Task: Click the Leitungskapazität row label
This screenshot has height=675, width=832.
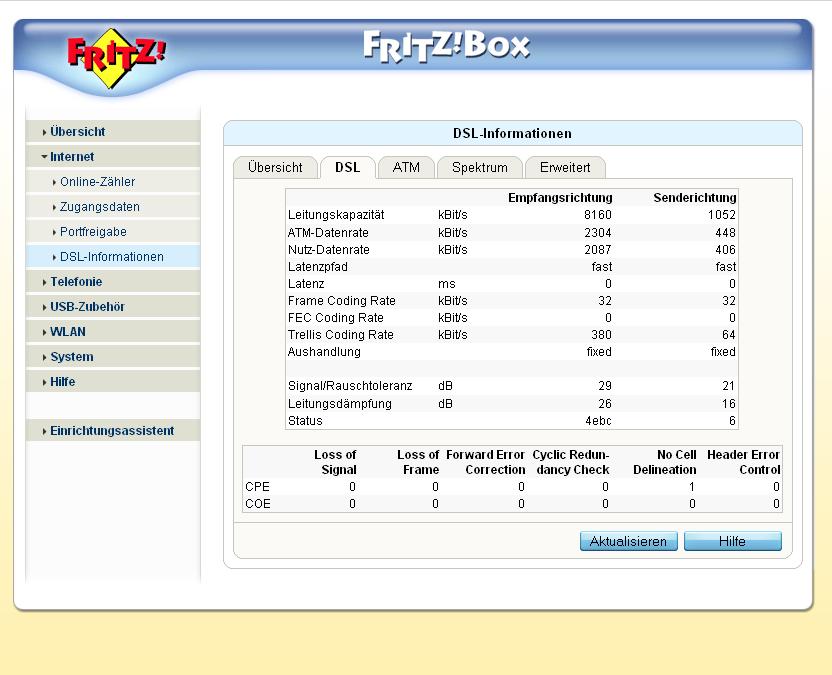Action: [x=336, y=215]
